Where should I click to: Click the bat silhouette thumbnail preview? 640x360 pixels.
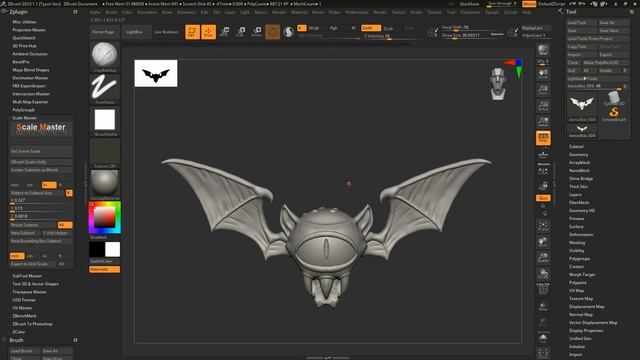[x=156, y=73]
